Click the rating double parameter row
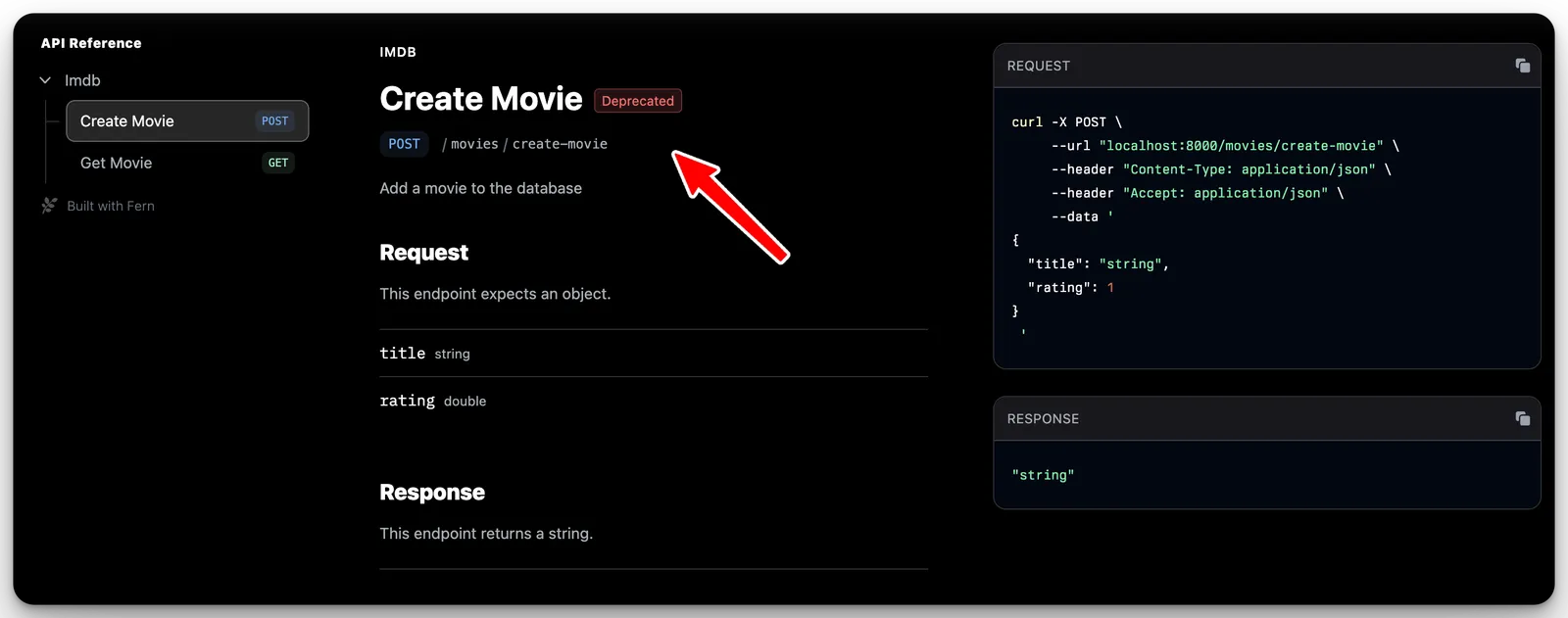Screen dimensions: 1568x618 pos(654,401)
